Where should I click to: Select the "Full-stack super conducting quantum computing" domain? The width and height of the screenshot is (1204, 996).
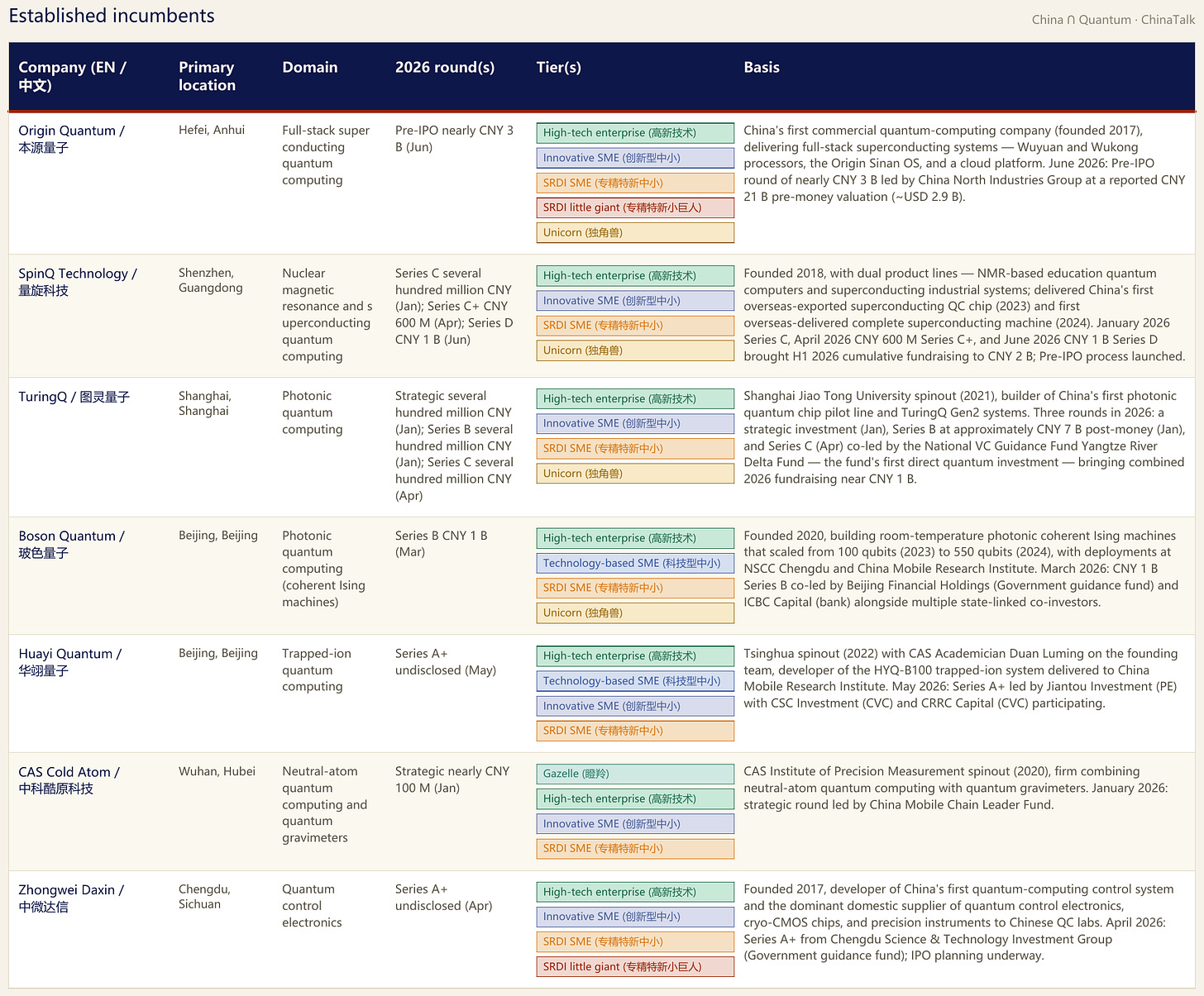click(326, 155)
